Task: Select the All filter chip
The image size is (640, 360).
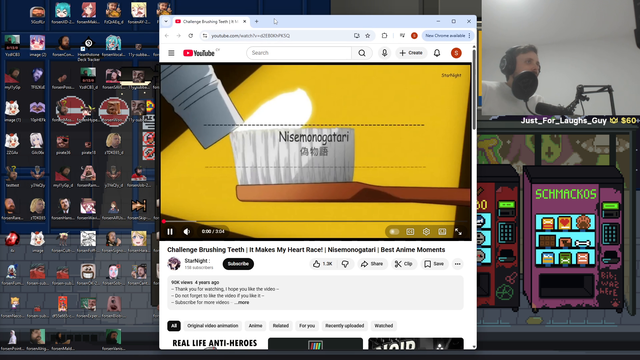Action: (x=174, y=326)
